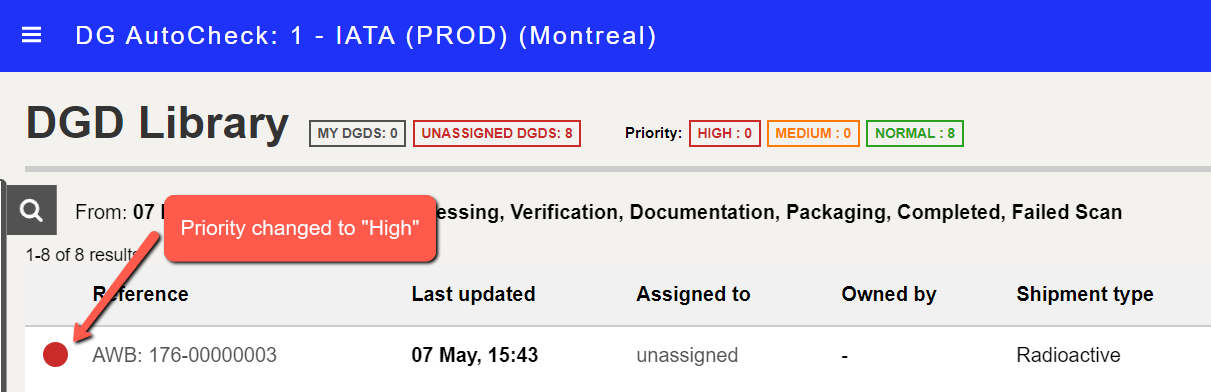This screenshot has width=1211, height=392.
Task: Open the hamburger navigation menu
Action: click(x=32, y=35)
